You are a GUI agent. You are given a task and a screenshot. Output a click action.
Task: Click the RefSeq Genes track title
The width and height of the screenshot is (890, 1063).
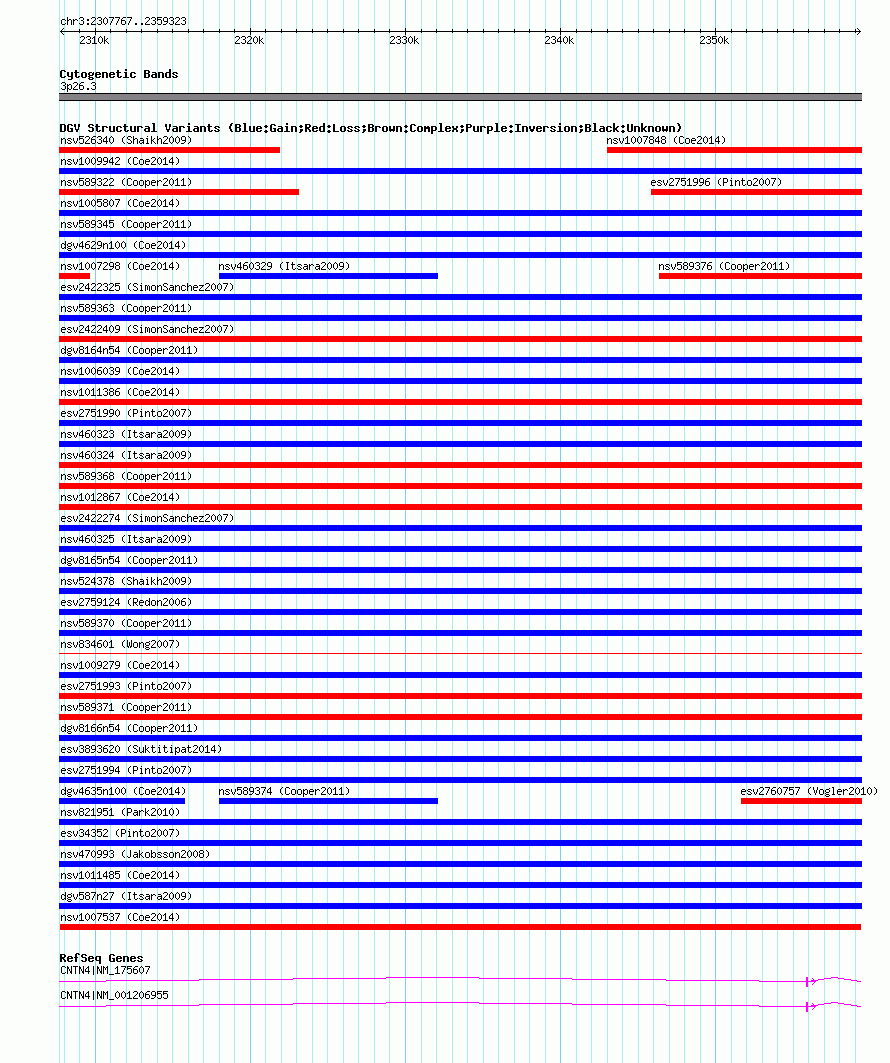[101, 958]
